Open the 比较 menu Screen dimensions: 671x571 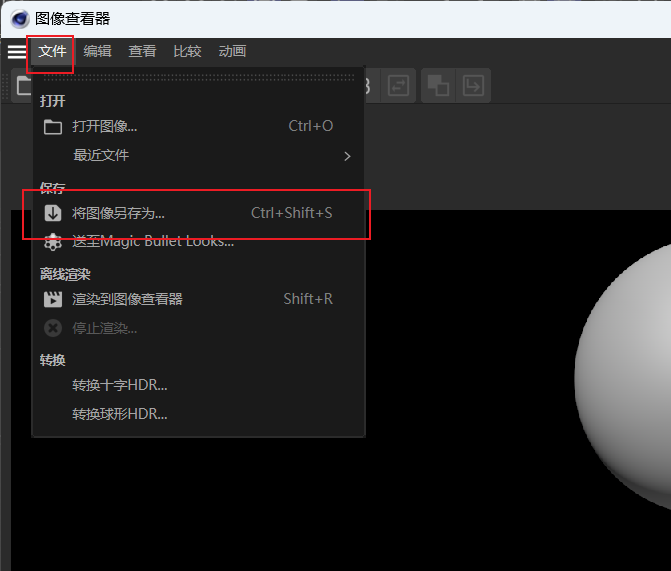tap(187, 51)
